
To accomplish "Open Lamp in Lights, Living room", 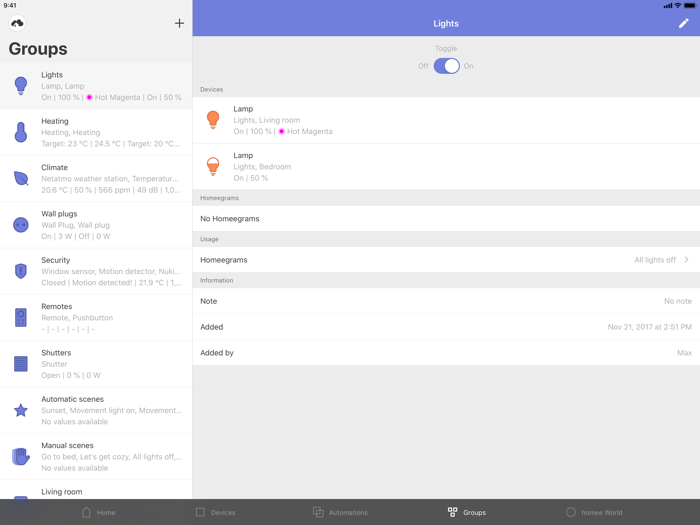I will pos(446,120).
